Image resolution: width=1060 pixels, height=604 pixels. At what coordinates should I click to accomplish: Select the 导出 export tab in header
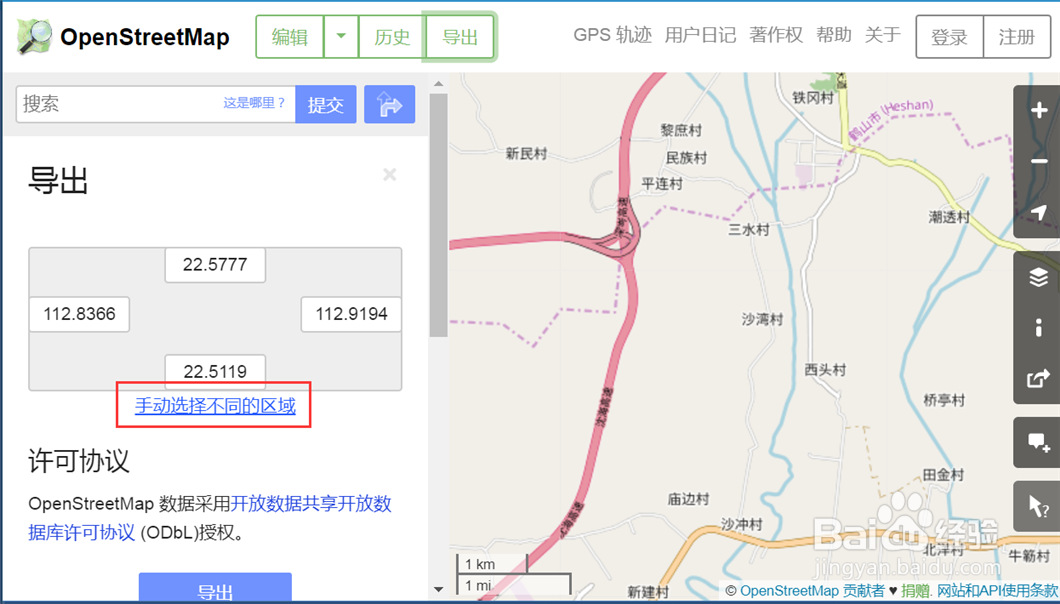click(x=460, y=37)
